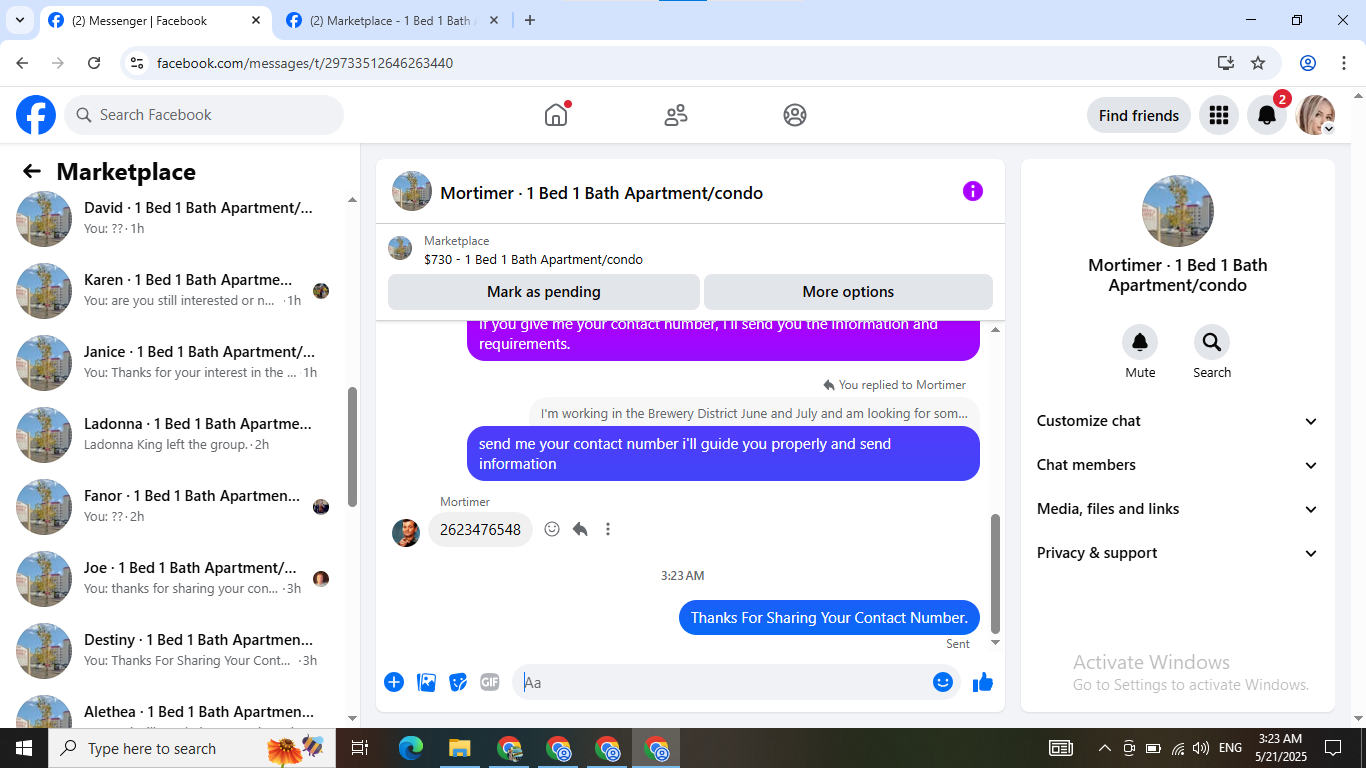The image size is (1366, 768).
Task: Click the chat messages scrollbar
Action: pyautogui.click(x=995, y=573)
